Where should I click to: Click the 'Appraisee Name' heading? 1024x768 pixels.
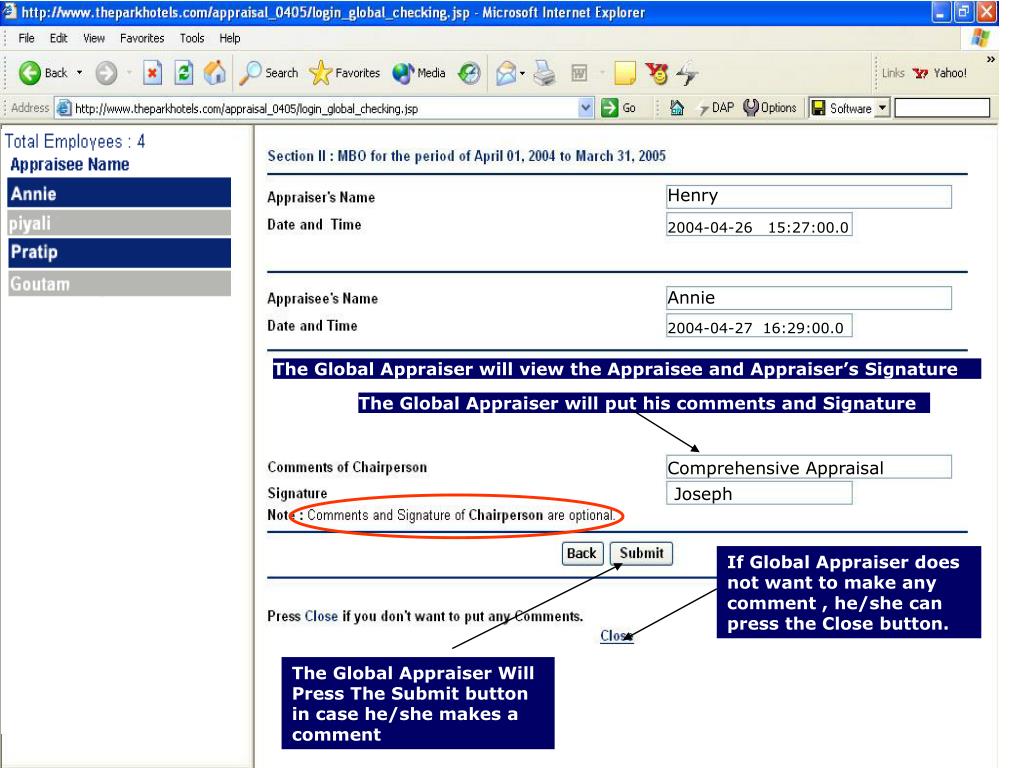pos(69,165)
